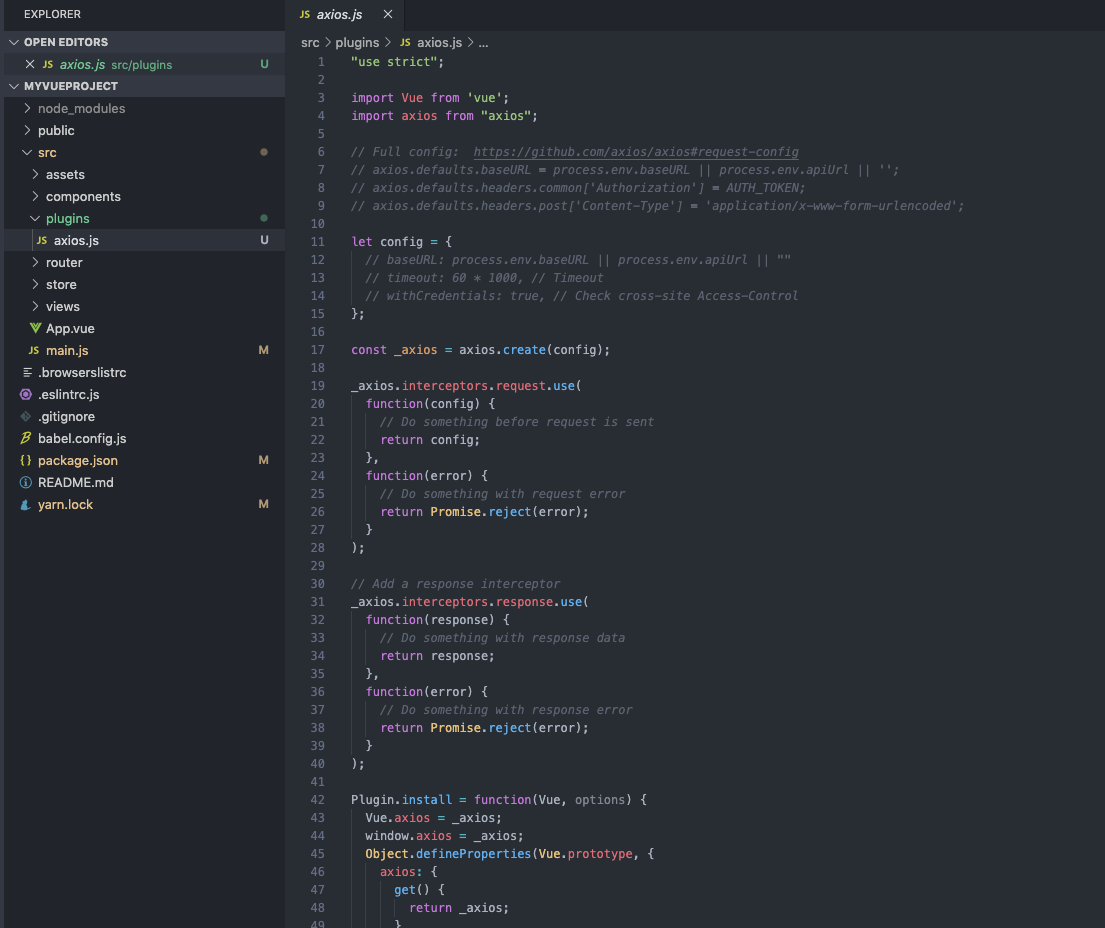
Task: Close axios.js in Open Editors list
Action: pyautogui.click(x=30, y=64)
